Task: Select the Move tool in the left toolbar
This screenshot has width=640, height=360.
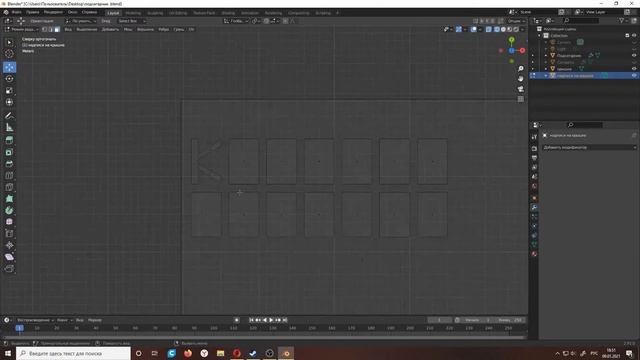Action: pyautogui.click(x=9, y=67)
